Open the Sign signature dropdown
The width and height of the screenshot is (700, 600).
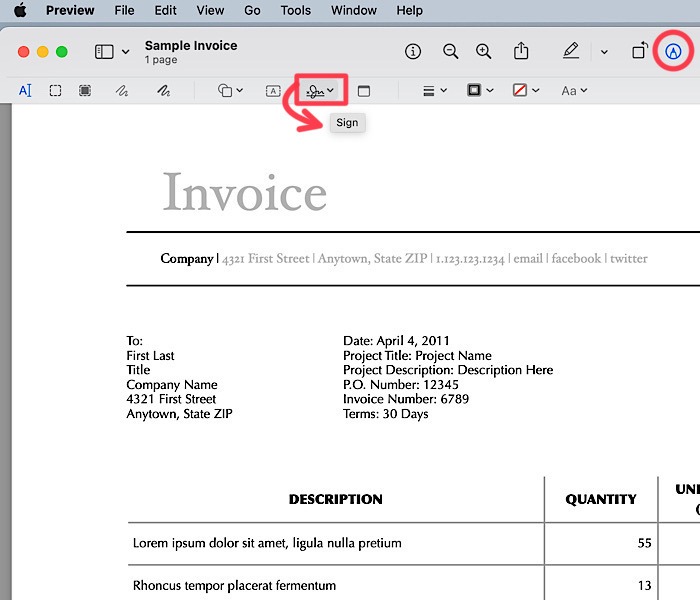point(321,91)
